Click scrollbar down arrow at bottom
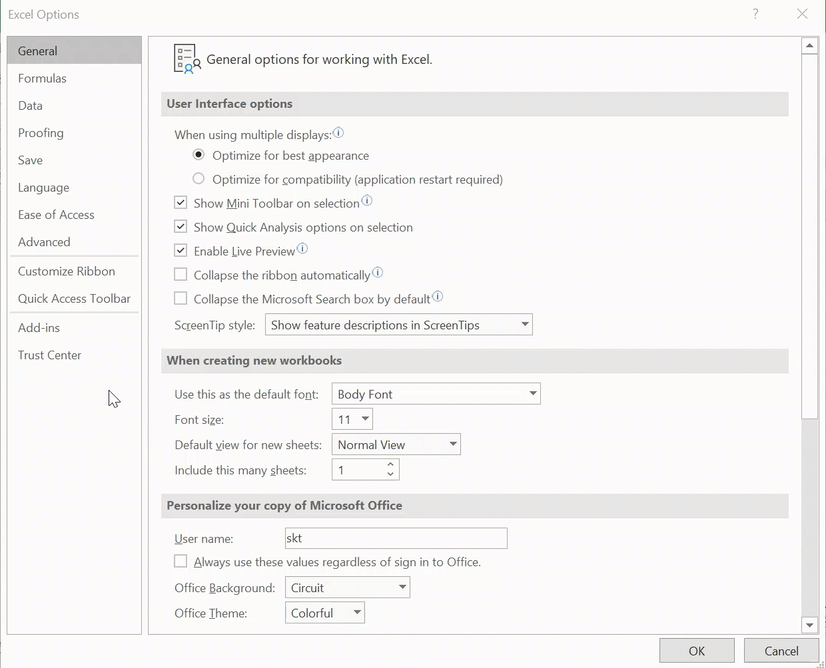This screenshot has height=668, width=826. (810, 625)
